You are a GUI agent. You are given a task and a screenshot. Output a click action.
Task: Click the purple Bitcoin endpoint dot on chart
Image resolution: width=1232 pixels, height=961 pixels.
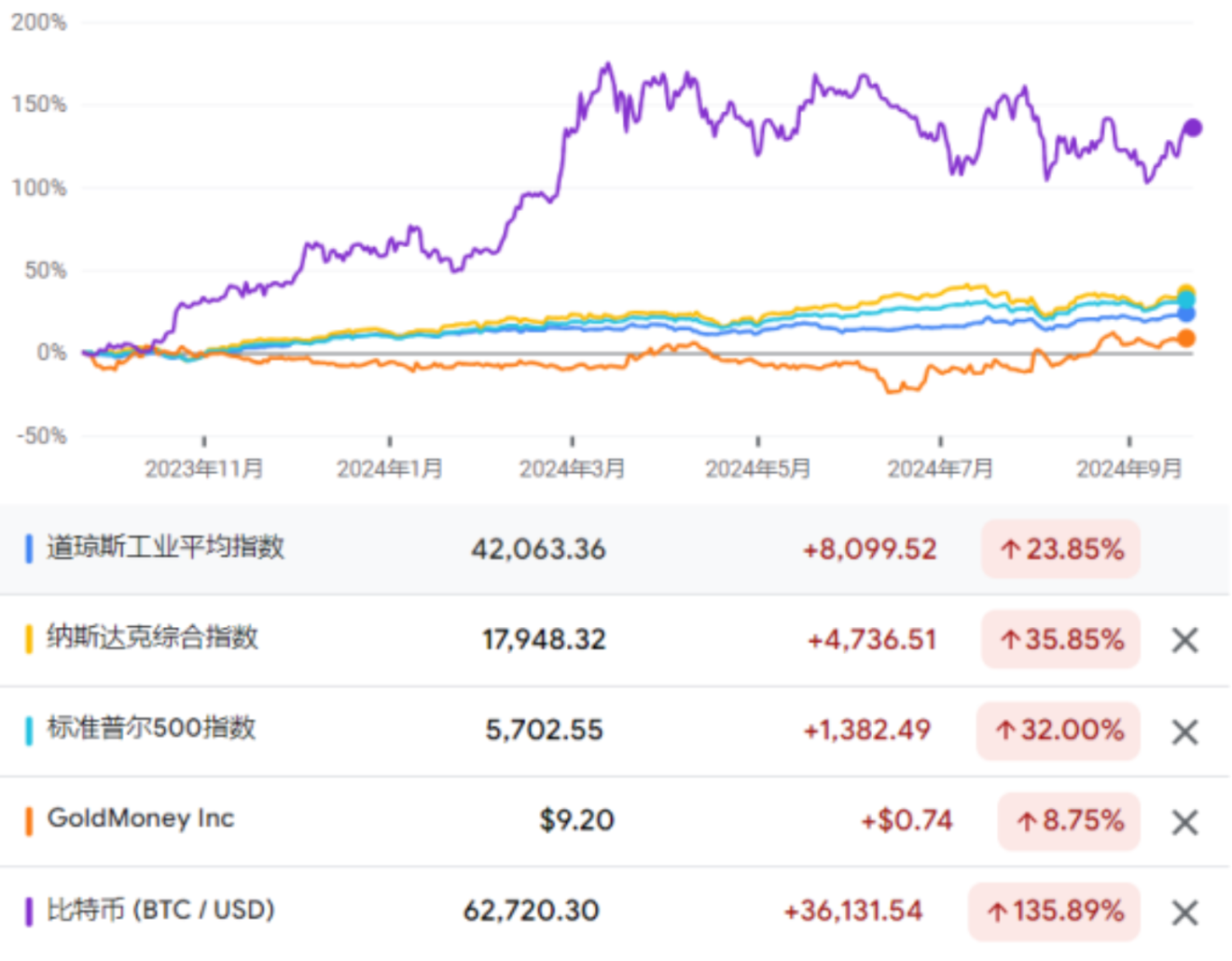(x=1192, y=128)
